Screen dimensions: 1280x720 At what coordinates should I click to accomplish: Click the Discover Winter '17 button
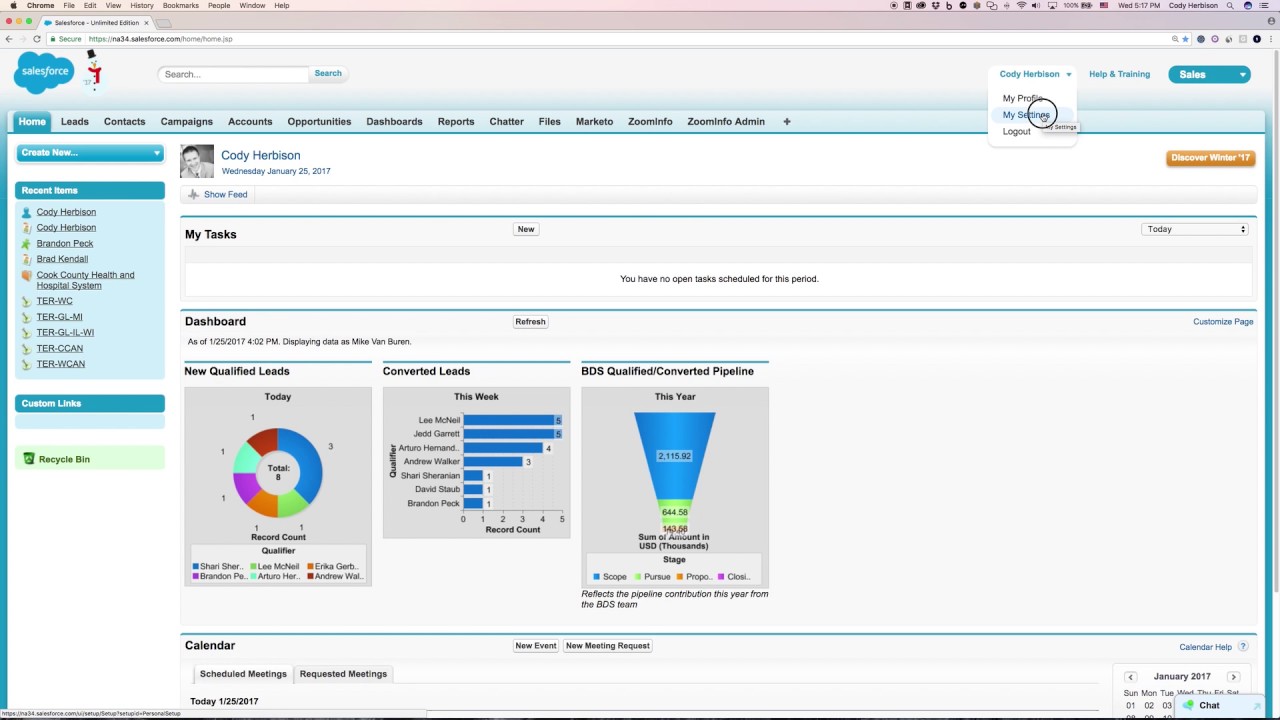pos(1210,158)
